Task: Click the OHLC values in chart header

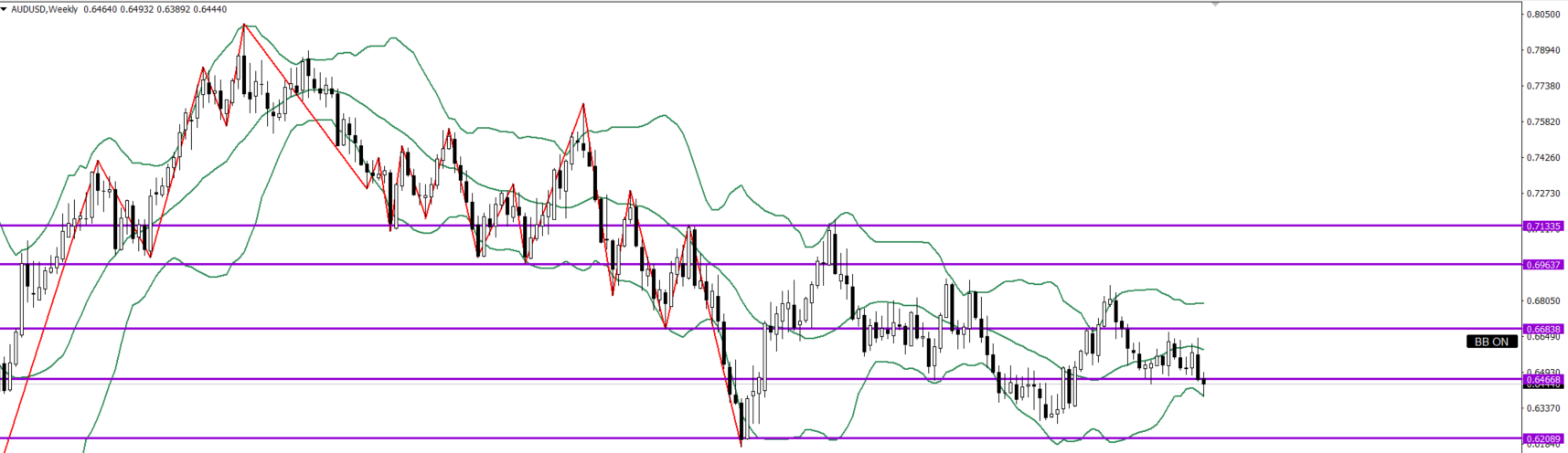Action: click(x=155, y=9)
